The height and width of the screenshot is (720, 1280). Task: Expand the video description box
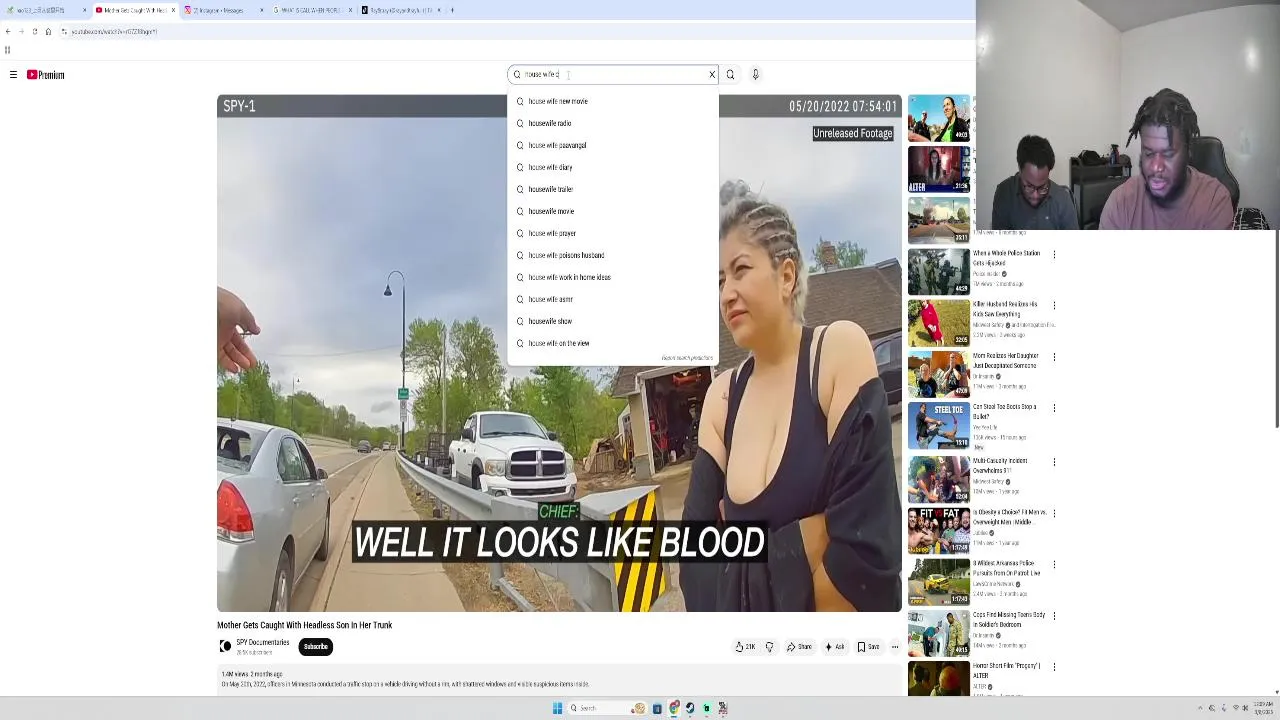(560, 680)
